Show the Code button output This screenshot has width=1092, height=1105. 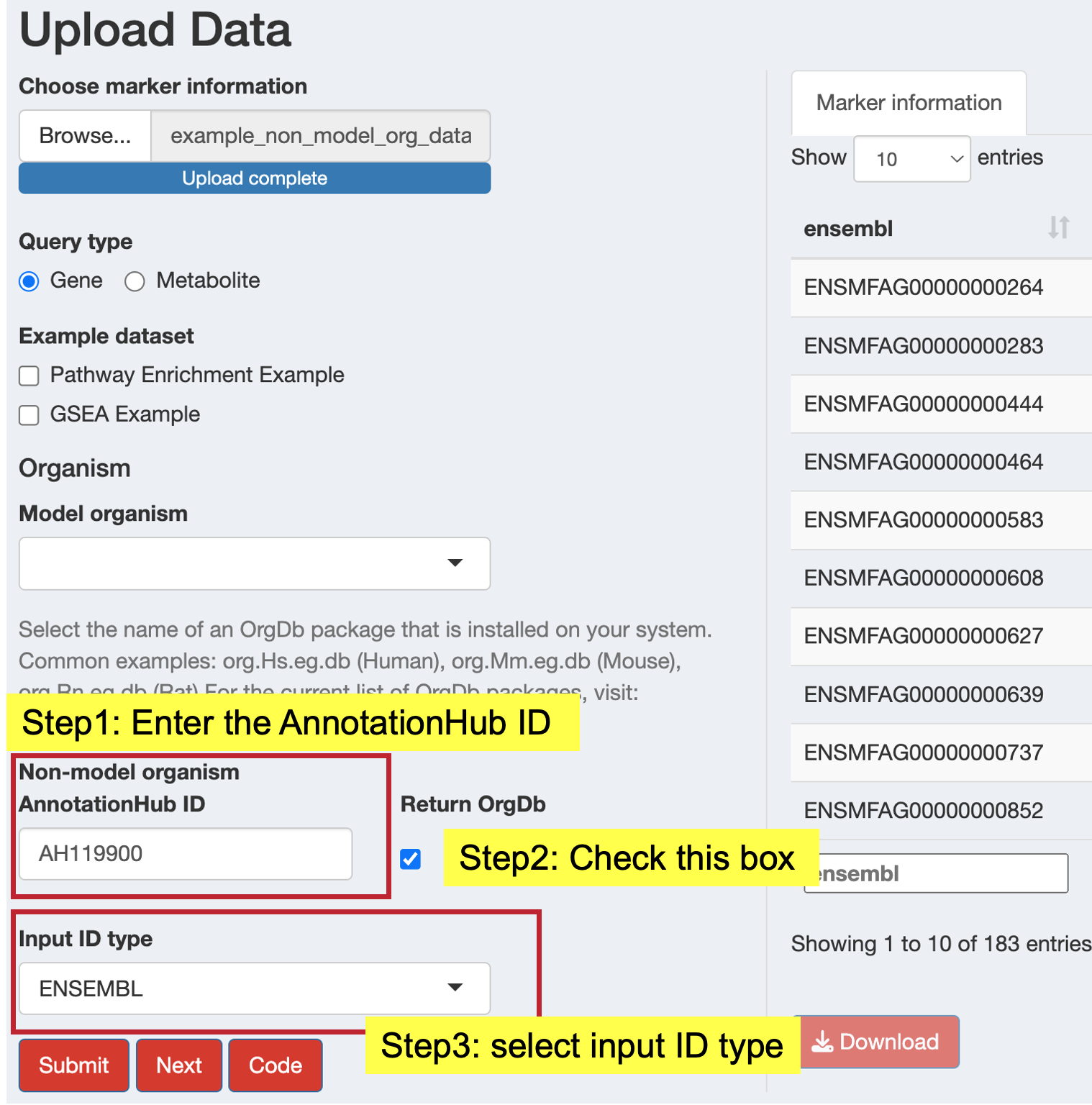pos(276,1065)
